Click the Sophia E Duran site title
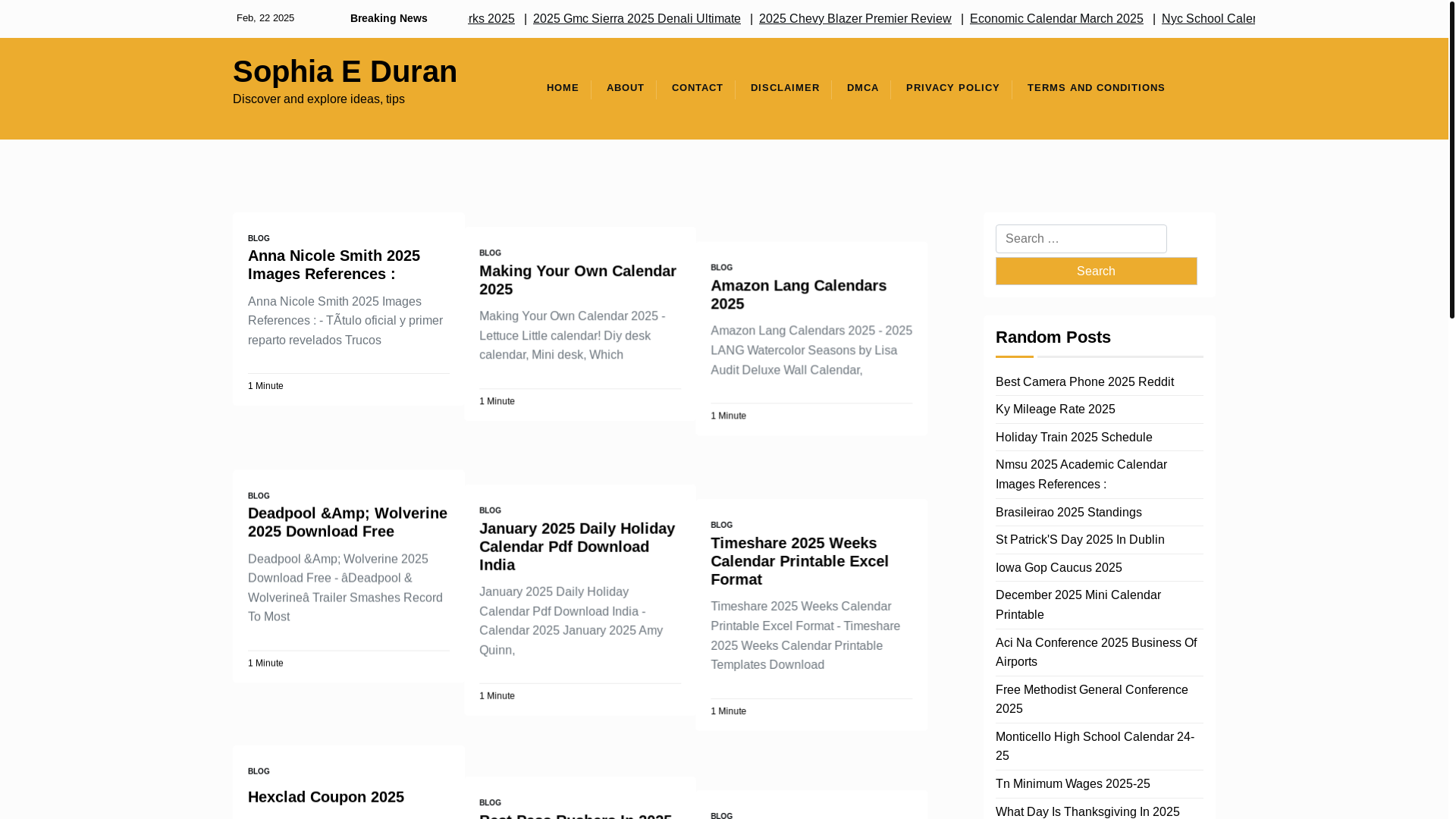The image size is (1456, 819). click(344, 71)
